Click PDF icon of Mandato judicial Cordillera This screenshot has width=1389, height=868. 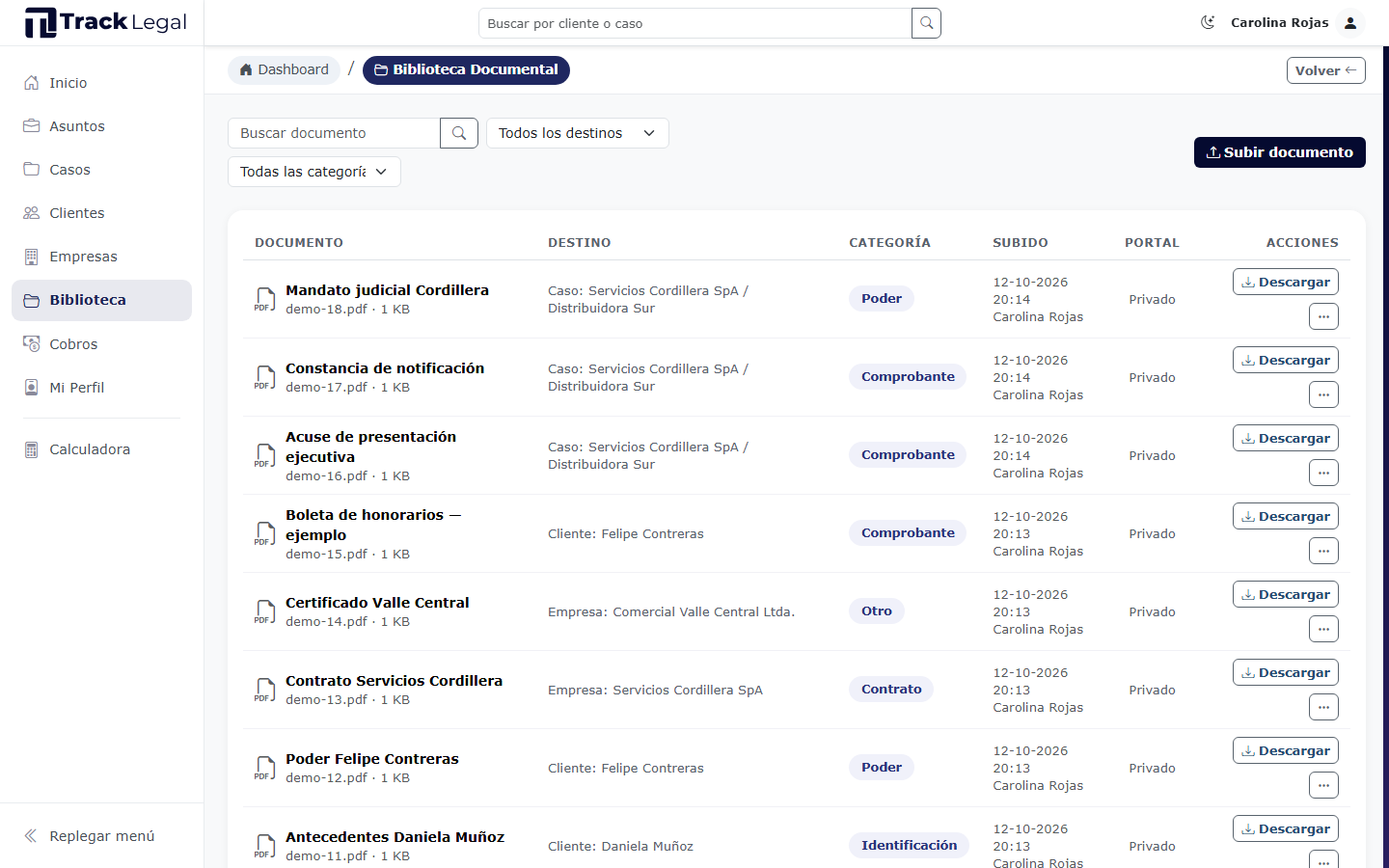coord(264,299)
